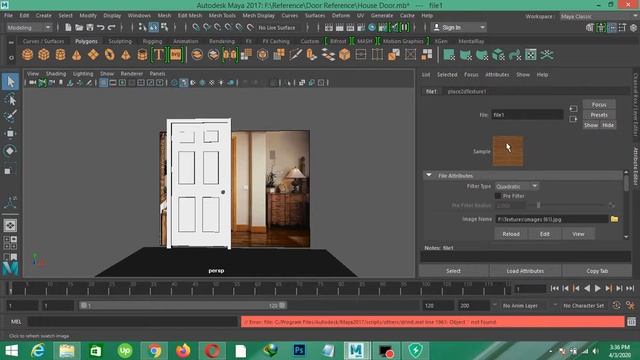Click the Redo arrow icon
The image size is (640, 360).
click(x=111, y=27)
